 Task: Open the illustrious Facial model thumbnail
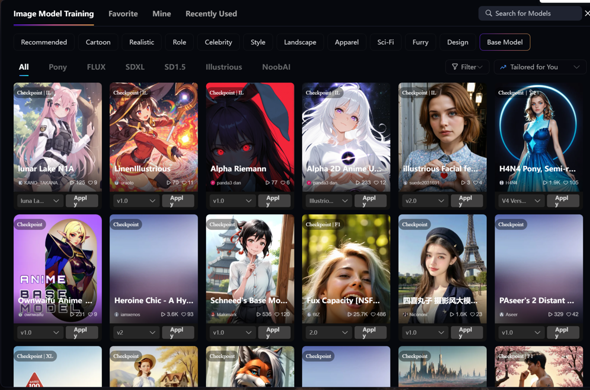point(442,137)
